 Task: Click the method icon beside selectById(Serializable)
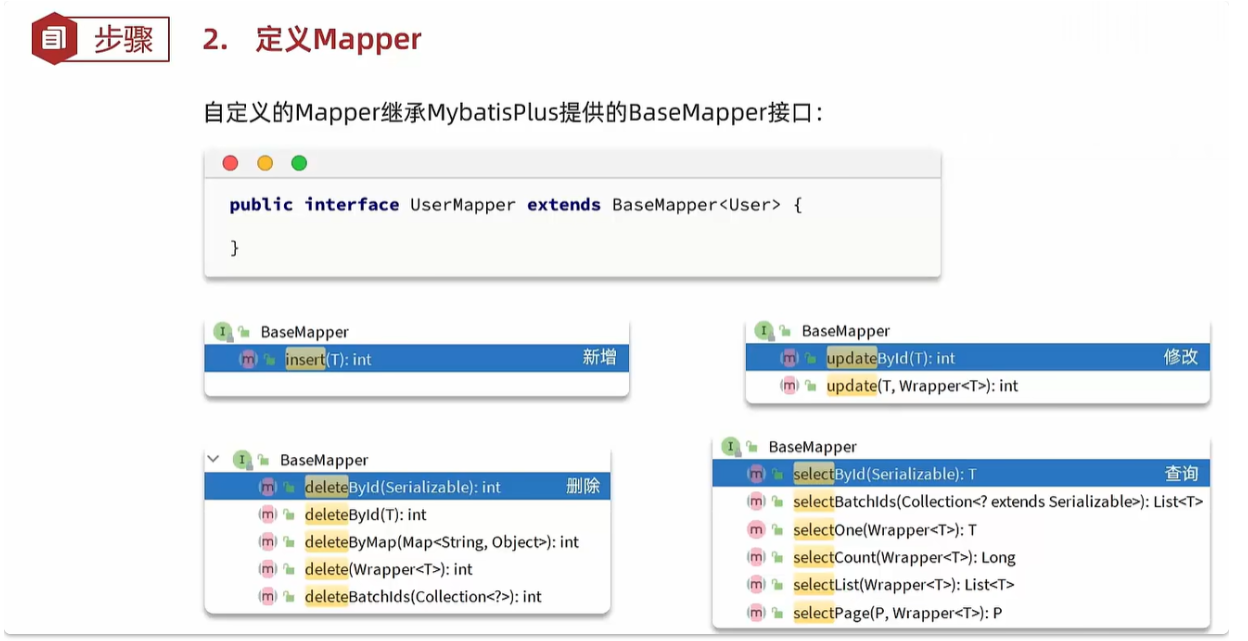pos(756,474)
